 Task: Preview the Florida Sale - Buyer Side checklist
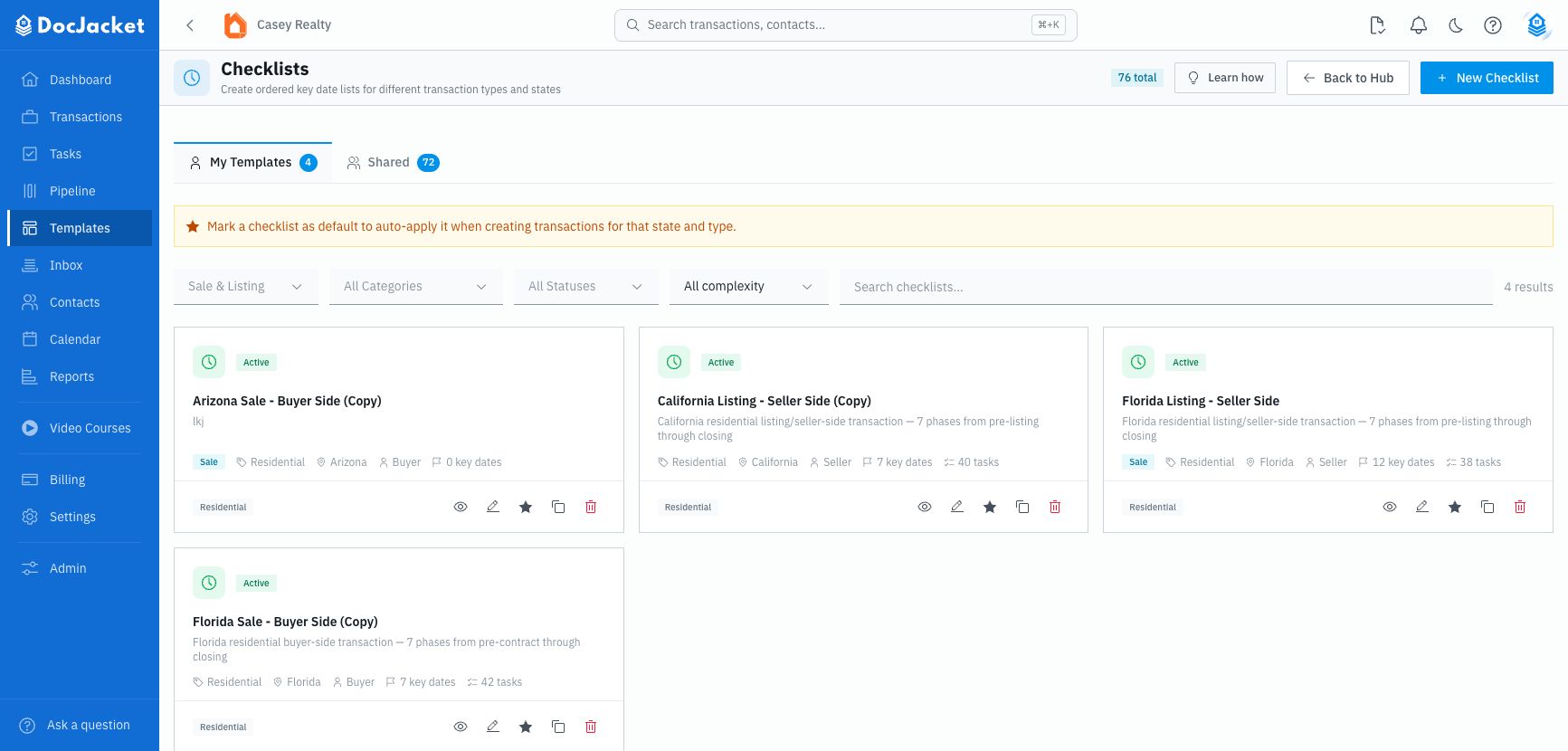(461, 727)
